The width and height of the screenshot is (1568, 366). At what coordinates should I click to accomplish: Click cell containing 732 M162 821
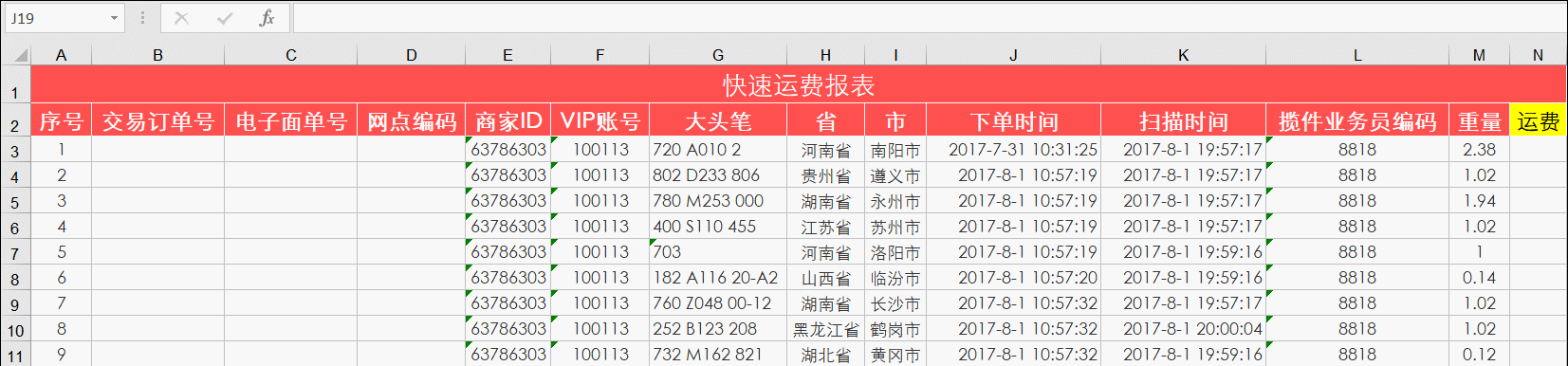(x=718, y=355)
